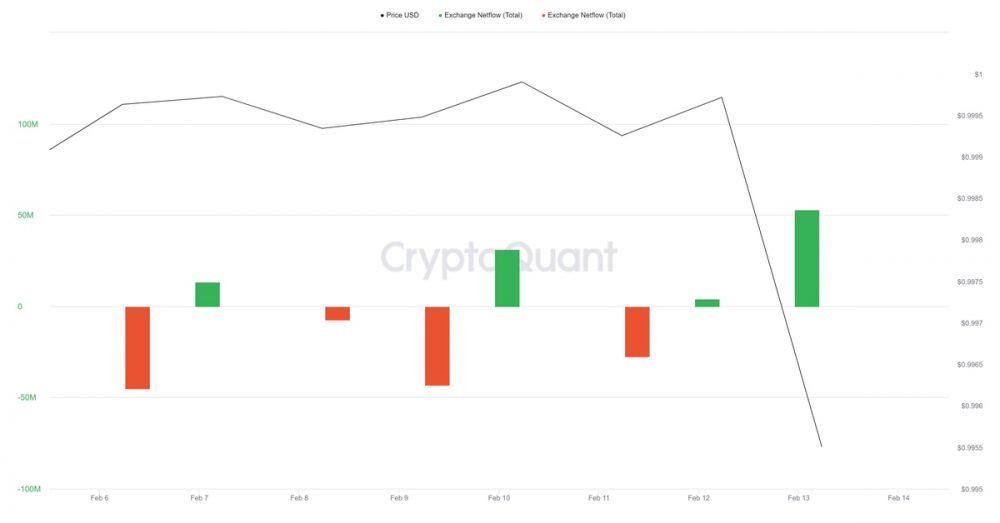Select the small green bar on Feb 12
The height and width of the screenshot is (523, 1000).
[x=707, y=303]
